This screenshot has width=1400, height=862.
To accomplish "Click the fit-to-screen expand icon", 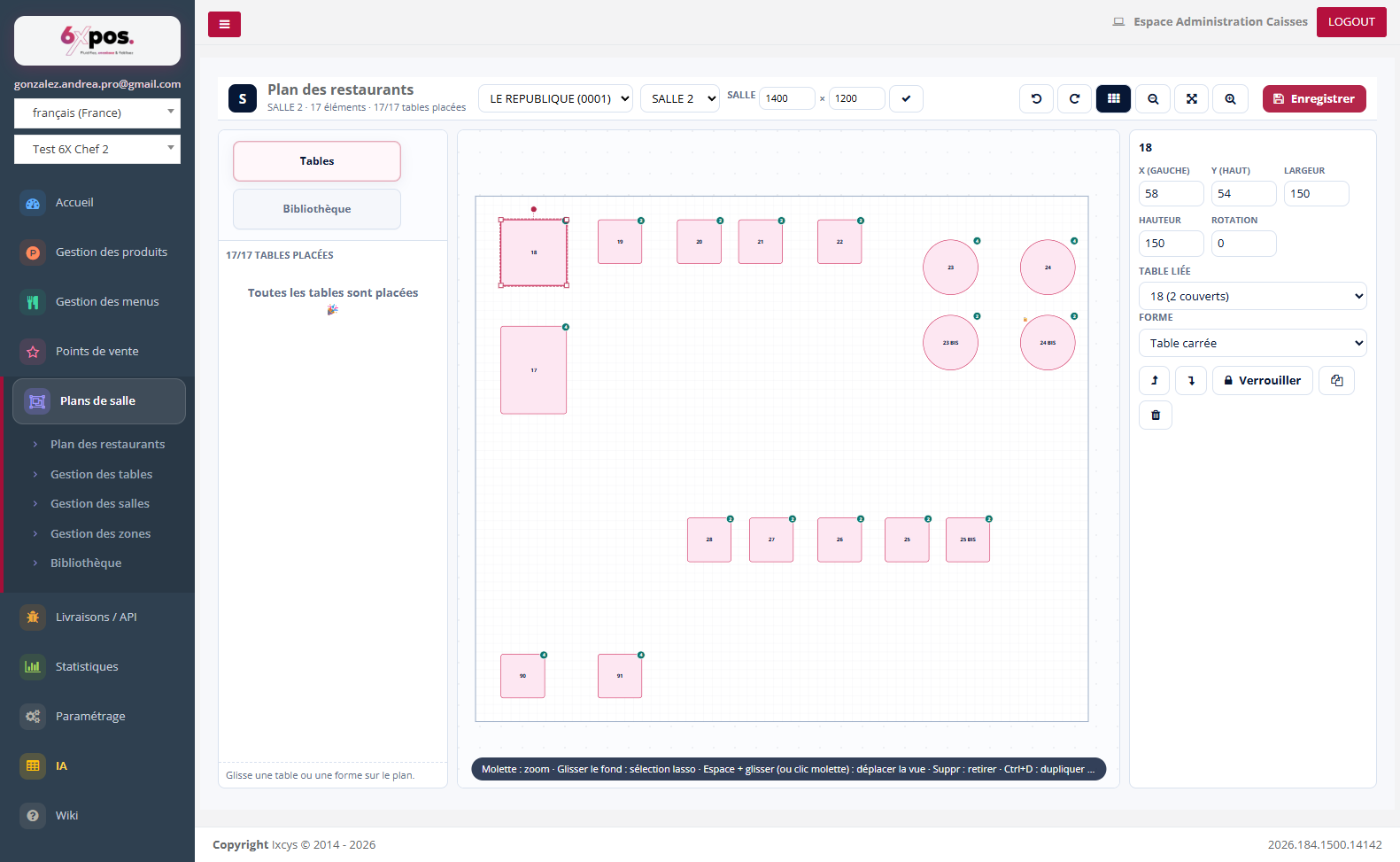I will [x=1192, y=99].
